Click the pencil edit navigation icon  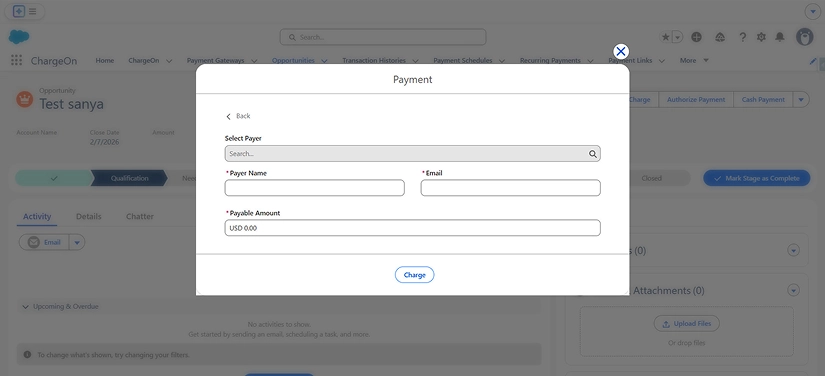click(813, 61)
